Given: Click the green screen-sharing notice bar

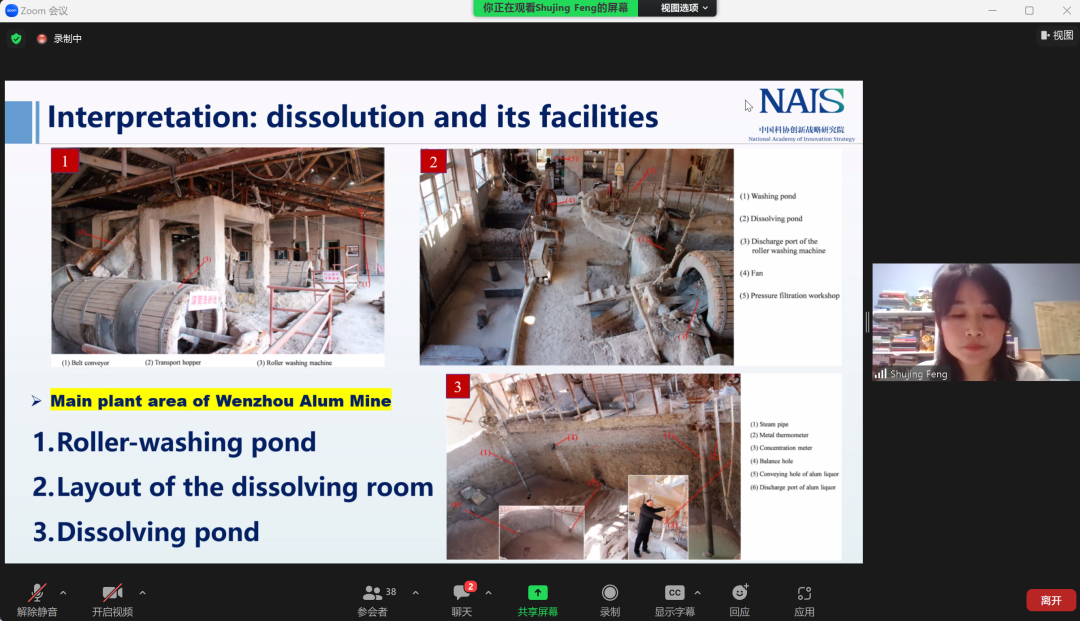Looking at the screenshot, I should 555,8.
